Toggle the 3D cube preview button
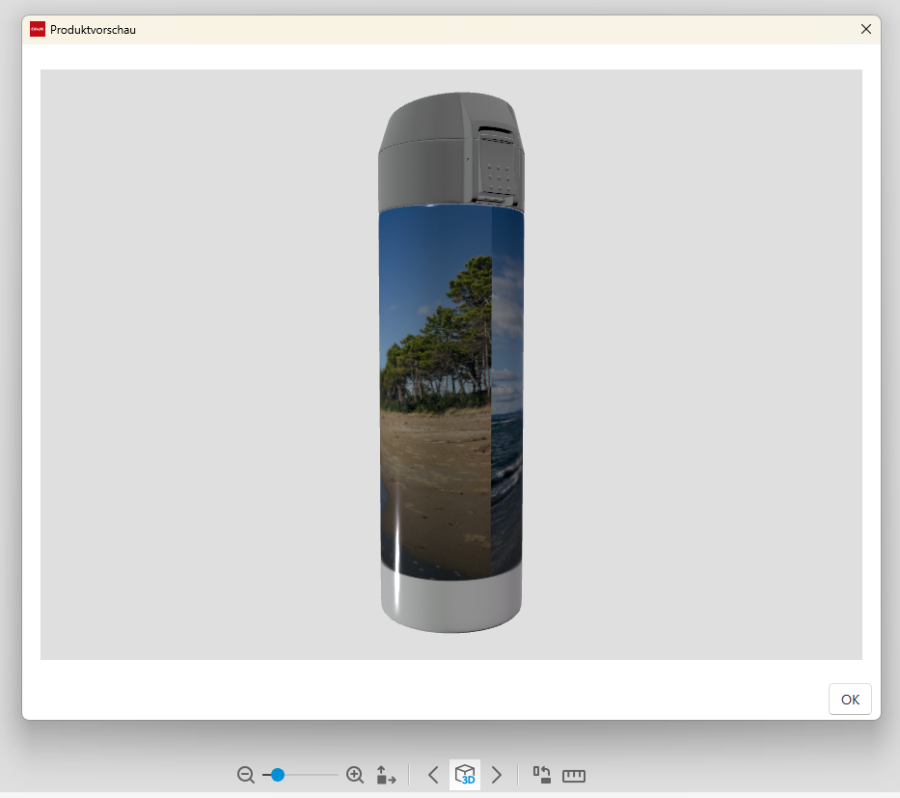The height and width of the screenshot is (798, 900). [465, 775]
